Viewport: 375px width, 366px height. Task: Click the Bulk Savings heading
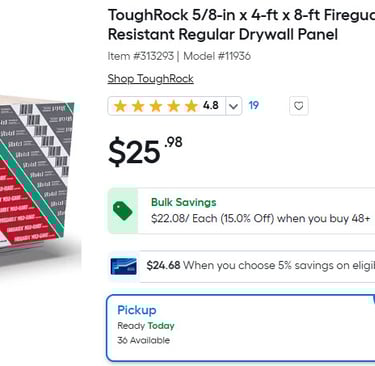(x=184, y=202)
